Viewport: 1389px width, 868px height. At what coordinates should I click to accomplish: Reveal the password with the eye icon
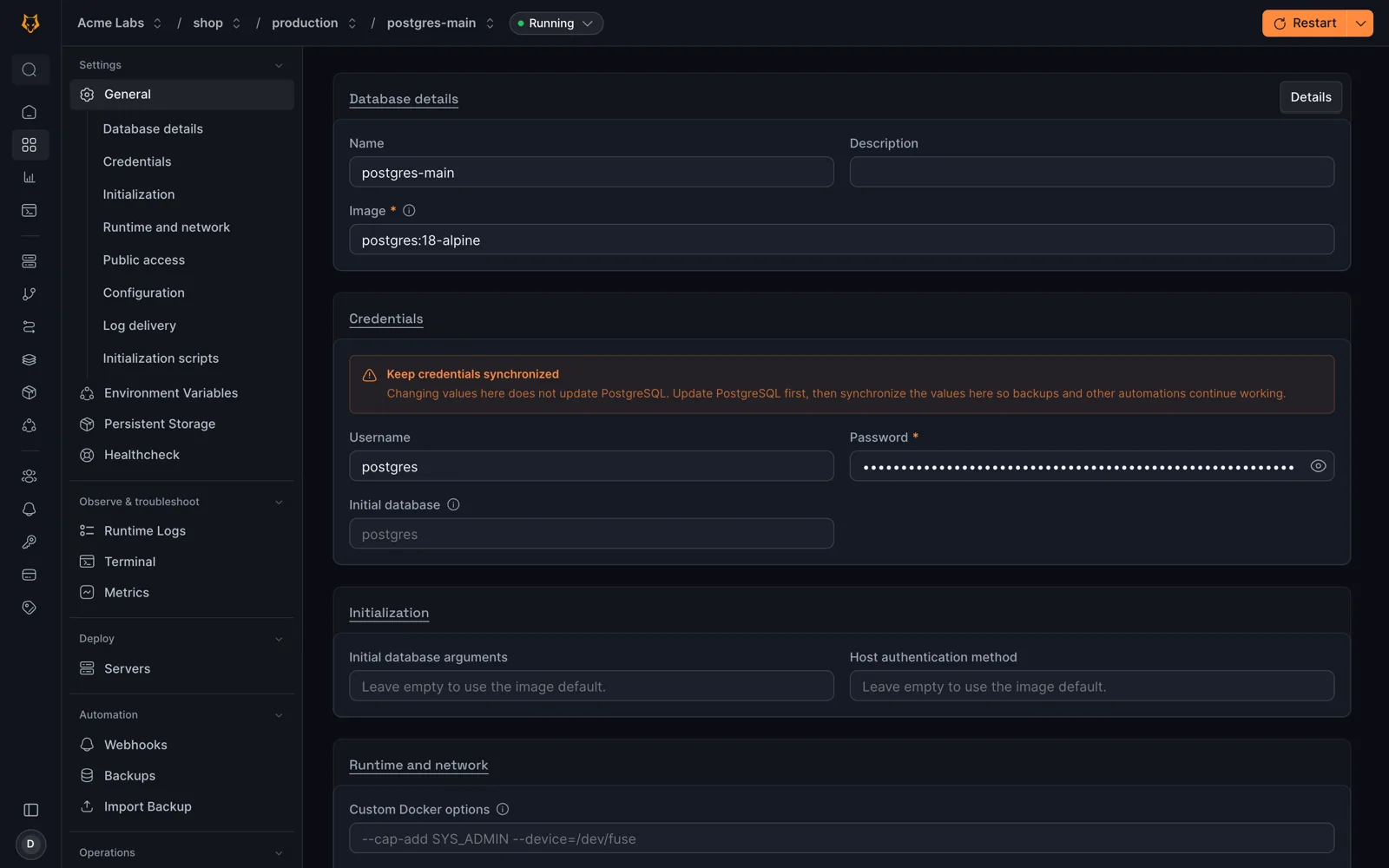click(x=1318, y=466)
